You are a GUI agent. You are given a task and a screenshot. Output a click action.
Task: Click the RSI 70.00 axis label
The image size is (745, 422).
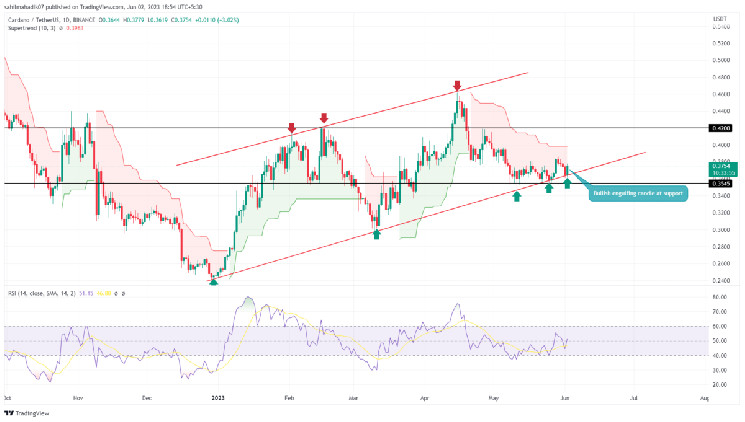720,312
